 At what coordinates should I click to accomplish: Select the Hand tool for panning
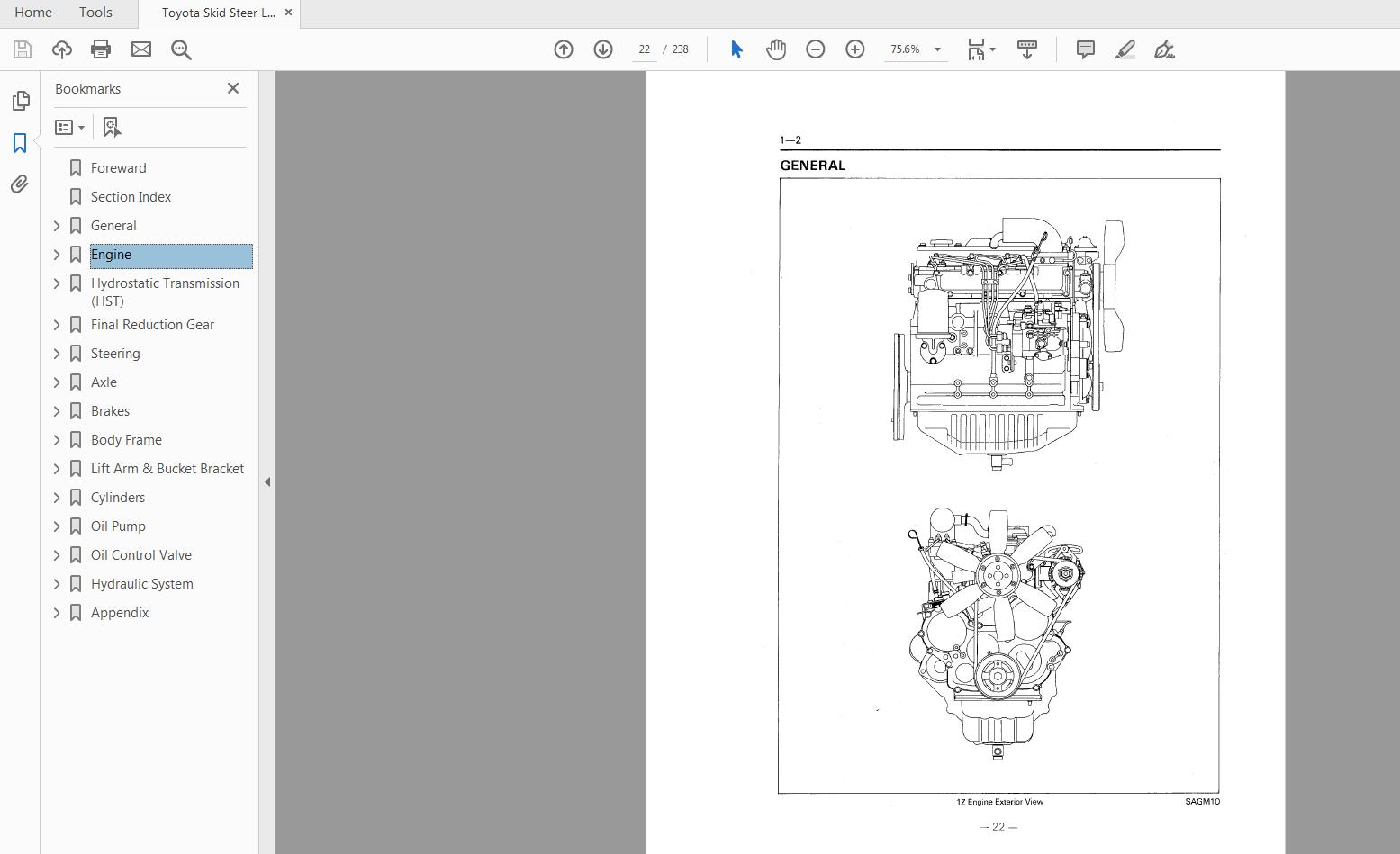[775, 49]
